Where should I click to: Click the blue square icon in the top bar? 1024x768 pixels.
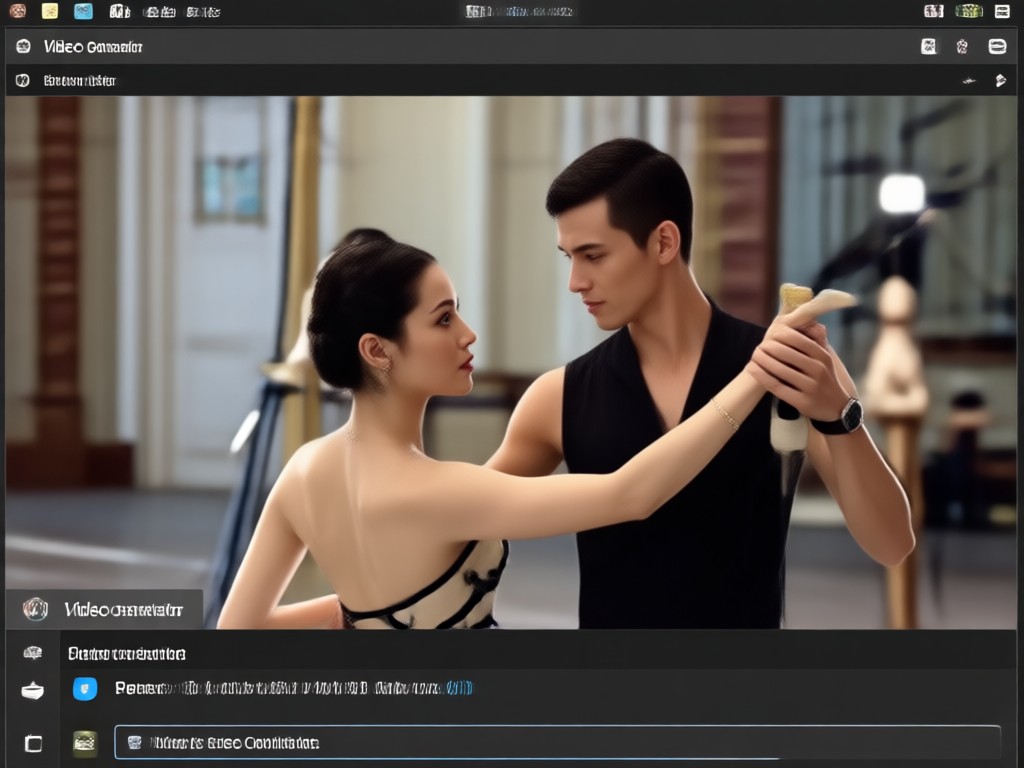click(83, 11)
